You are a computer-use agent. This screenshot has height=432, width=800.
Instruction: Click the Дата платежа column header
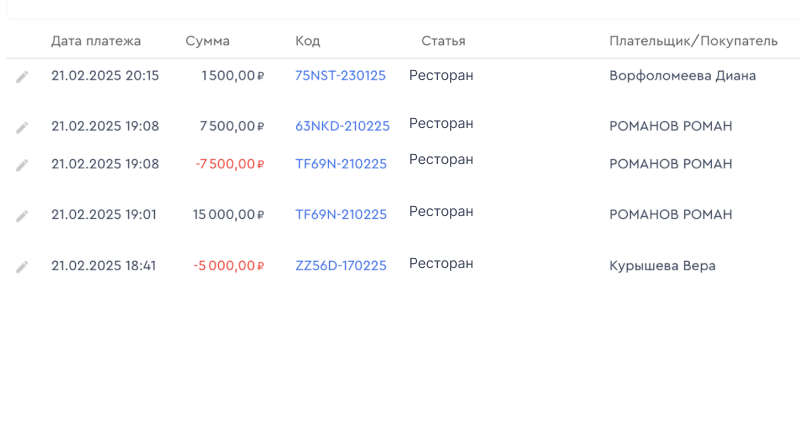[x=96, y=41]
